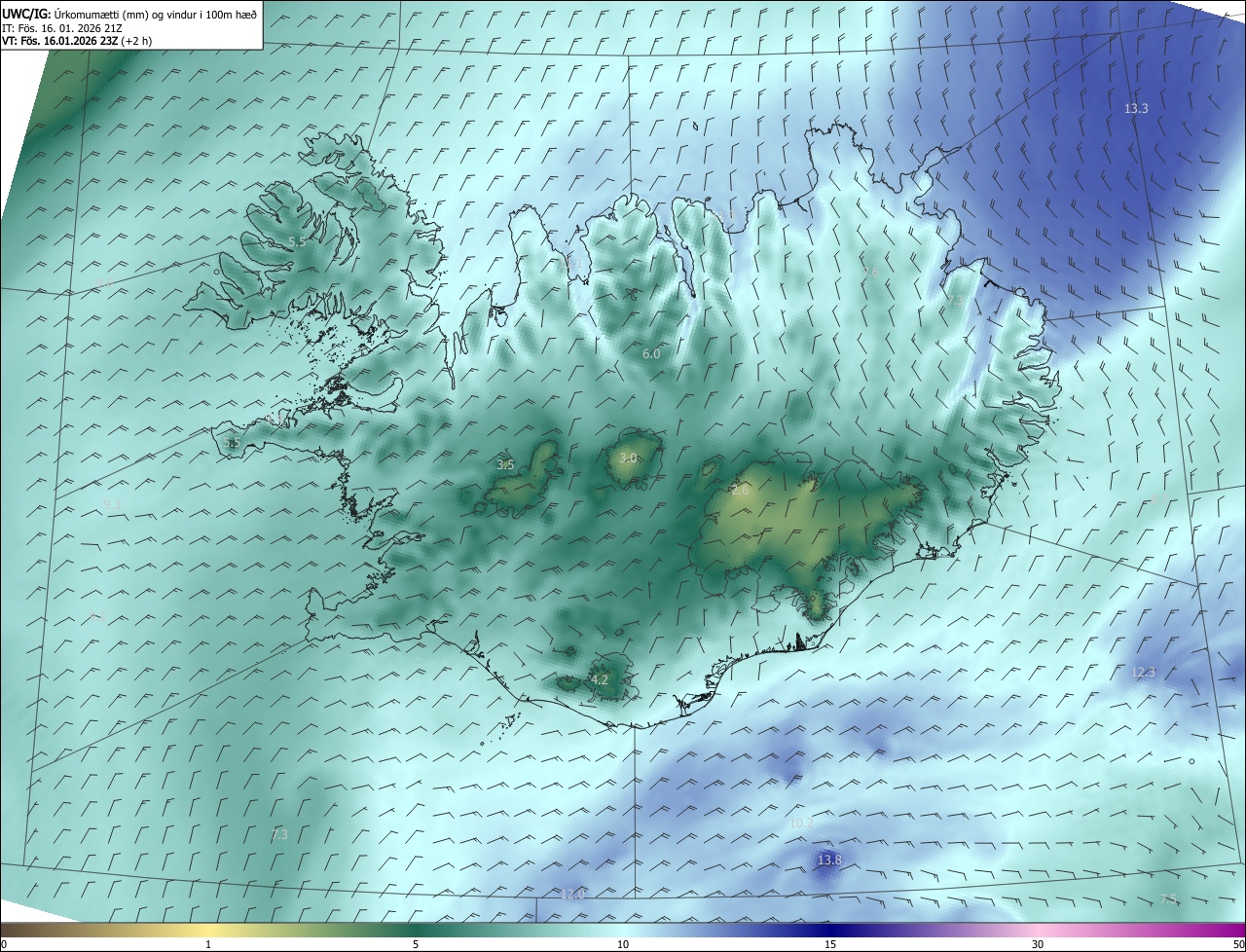Click the 5.5 value on the Westfjords peninsula

(x=297, y=241)
